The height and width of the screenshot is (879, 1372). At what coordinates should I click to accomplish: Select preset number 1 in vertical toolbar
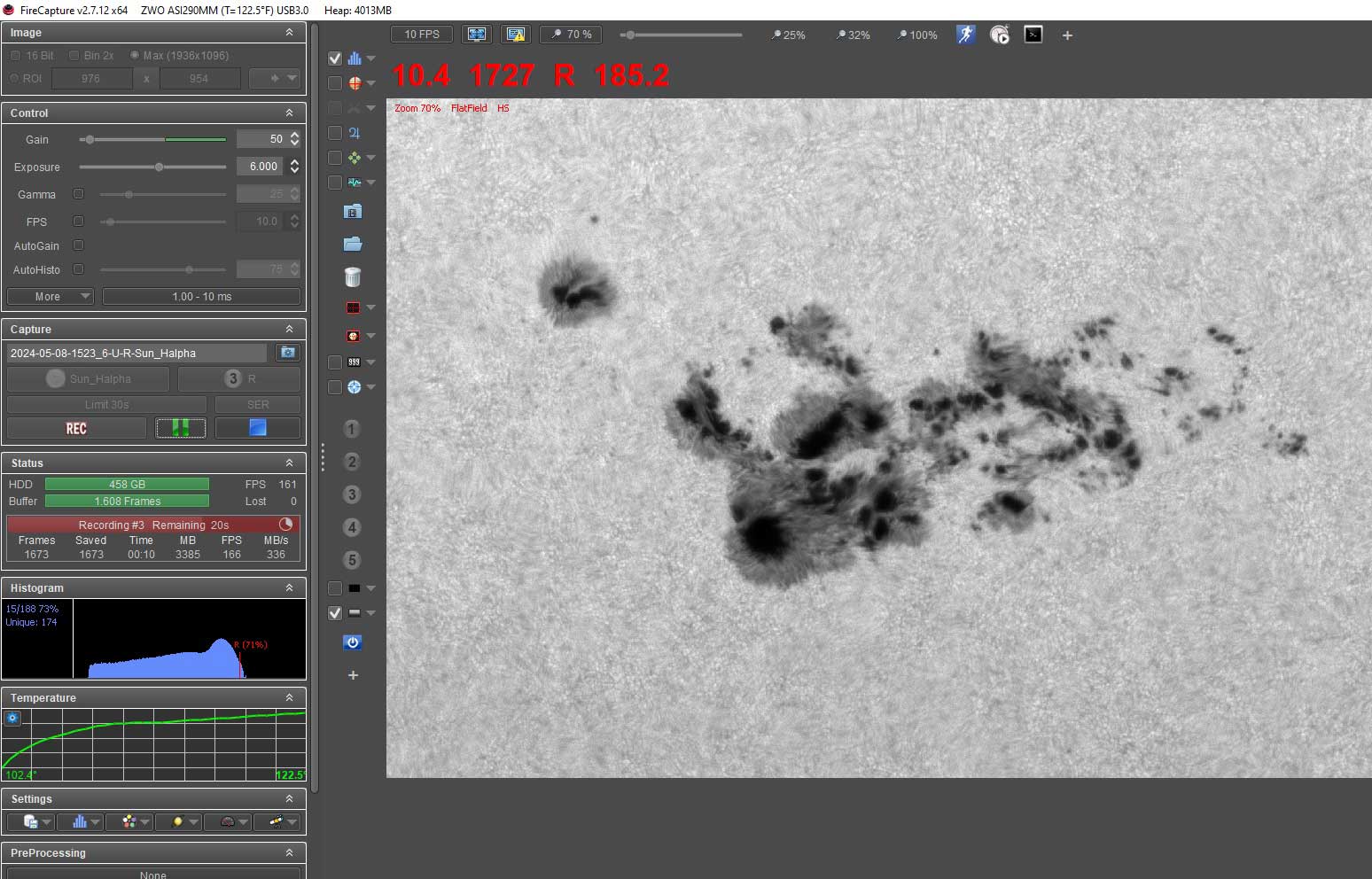tap(352, 429)
